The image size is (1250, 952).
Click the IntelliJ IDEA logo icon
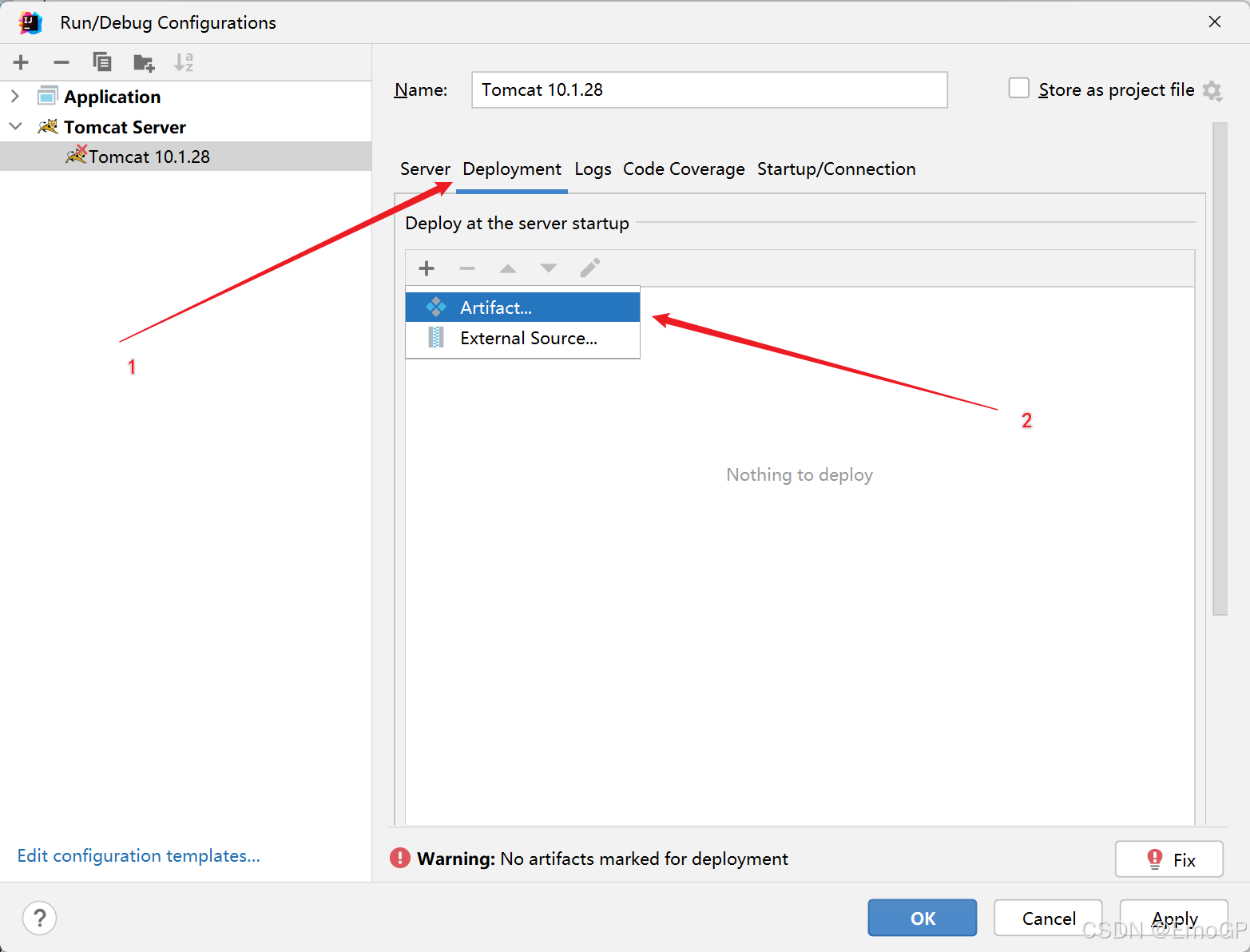pos(30,22)
